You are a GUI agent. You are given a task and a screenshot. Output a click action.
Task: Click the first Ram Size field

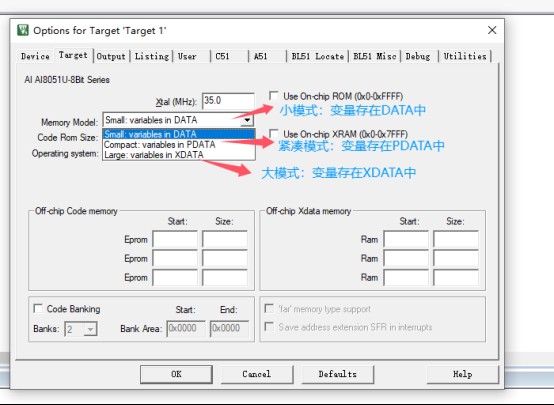[x=456, y=239]
